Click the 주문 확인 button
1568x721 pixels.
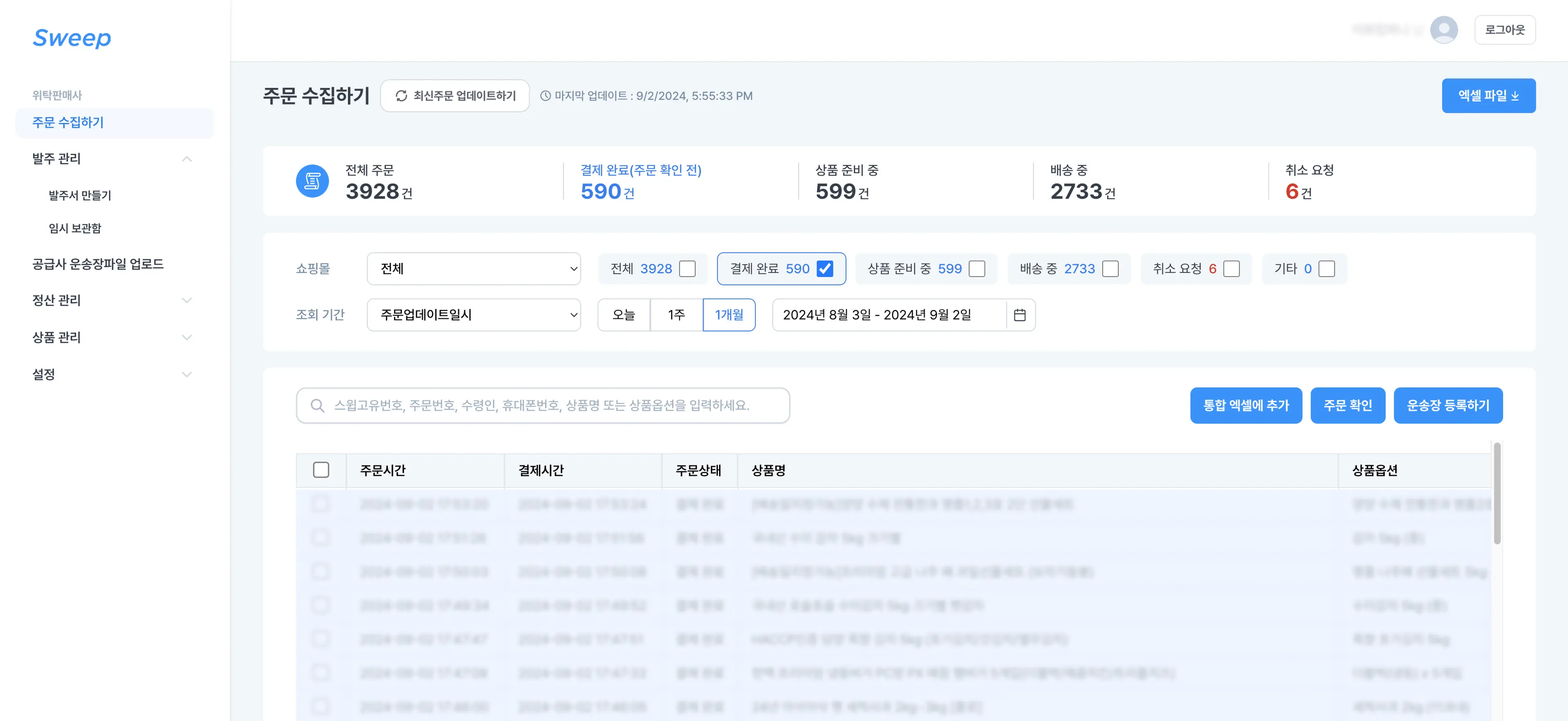tap(1347, 405)
